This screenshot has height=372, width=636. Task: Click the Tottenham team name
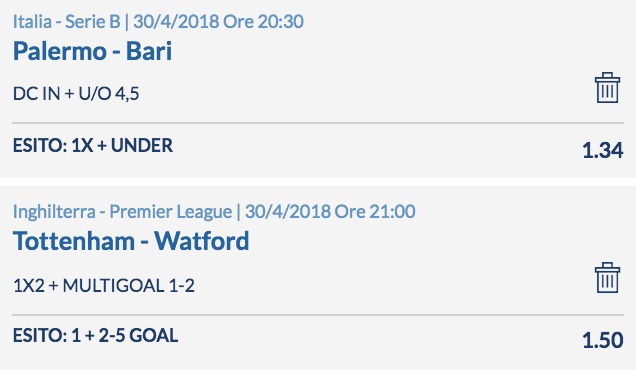pyautogui.click(x=74, y=241)
